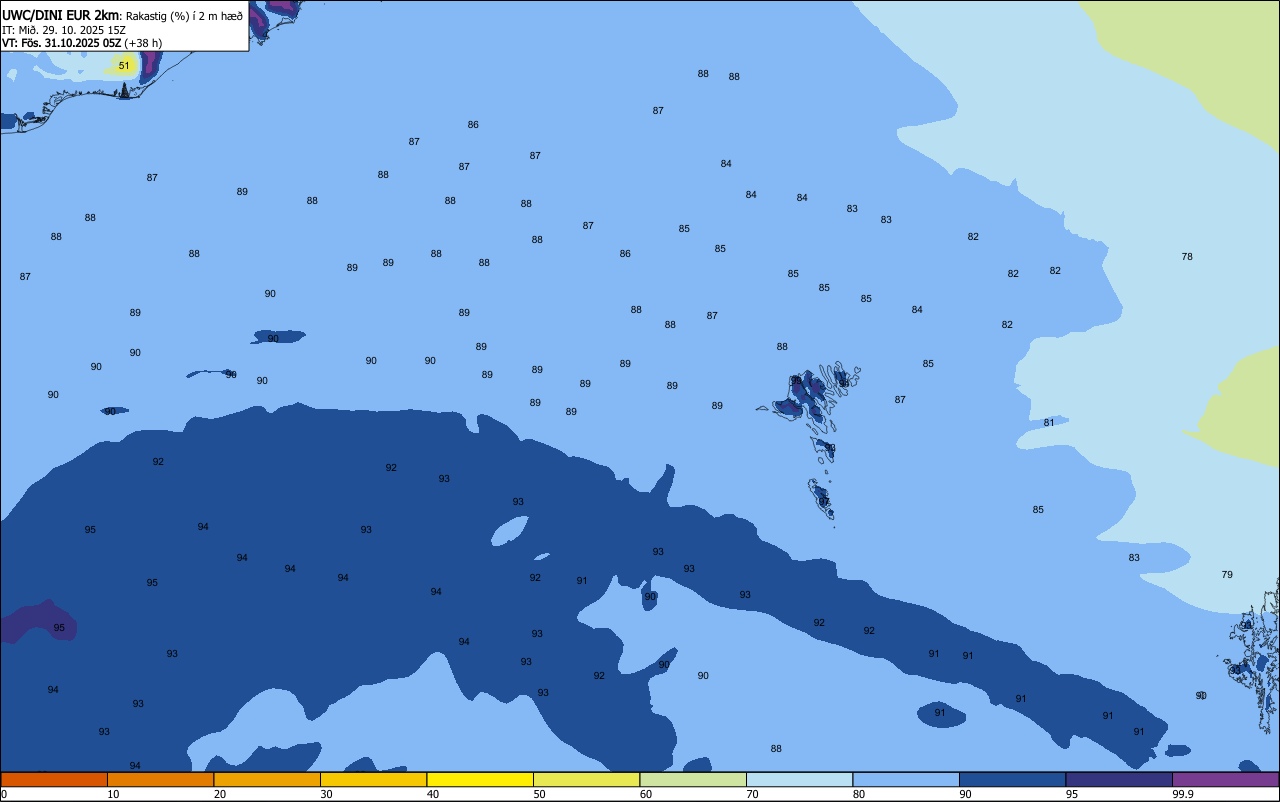Image resolution: width=1280 pixels, height=802 pixels.
Task: Click the legend tick label '0'
Action: 4,794
